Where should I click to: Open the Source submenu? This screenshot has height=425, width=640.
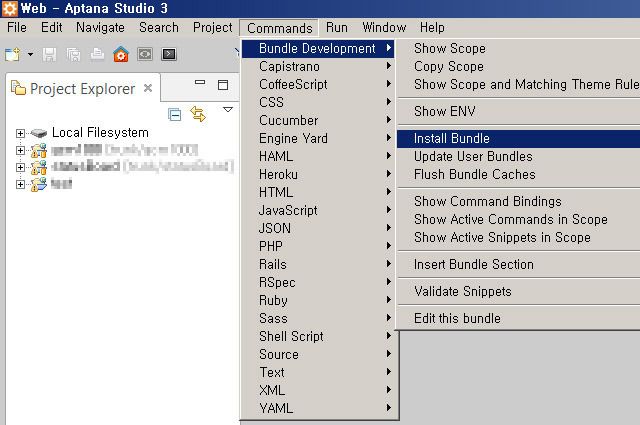point(318,354)
